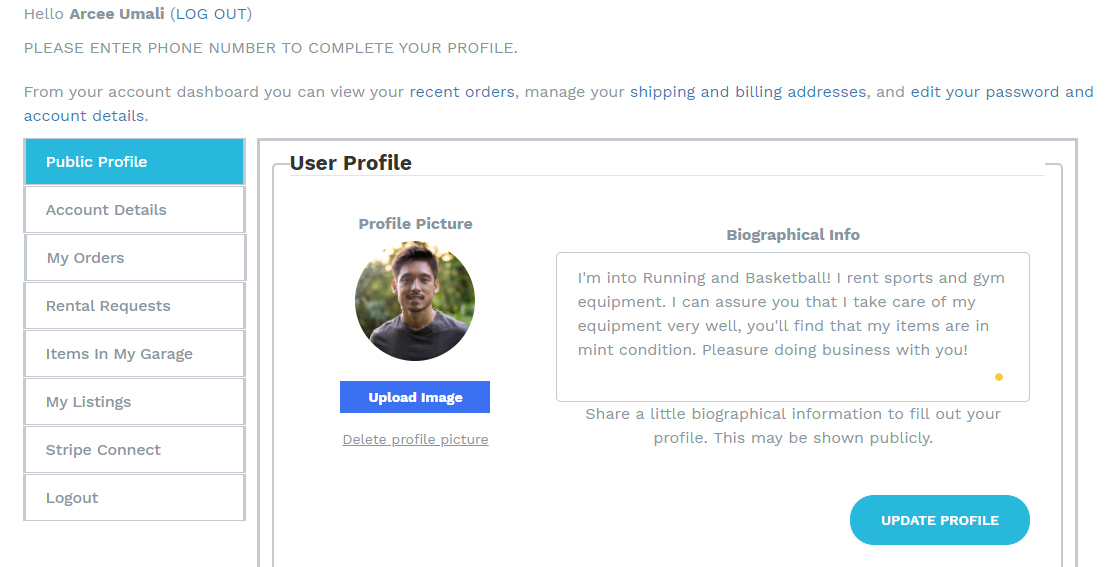This screenshot has height=567, width=1114.
Task: Click the Biographical Info label
Action: tap(792, 235)
